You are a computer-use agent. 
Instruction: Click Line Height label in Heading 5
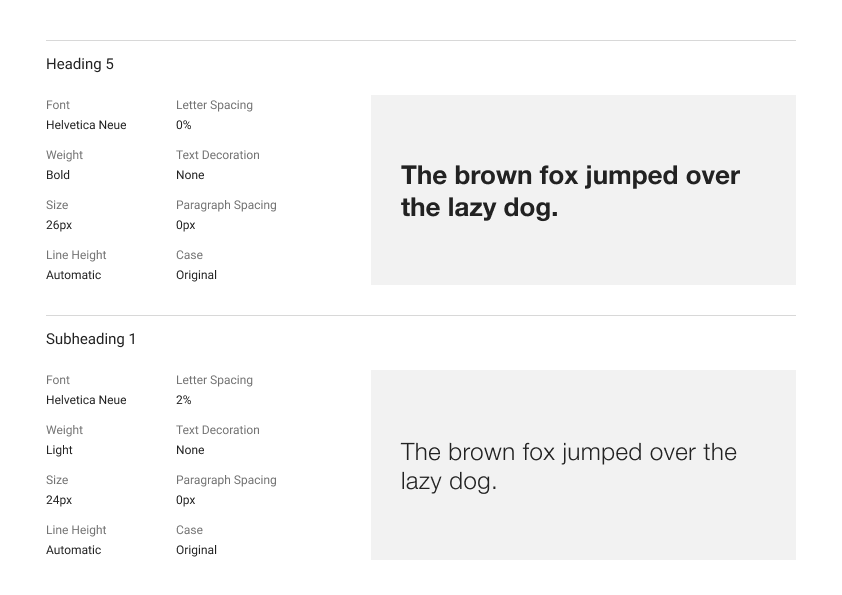click(x=76, y=255)
